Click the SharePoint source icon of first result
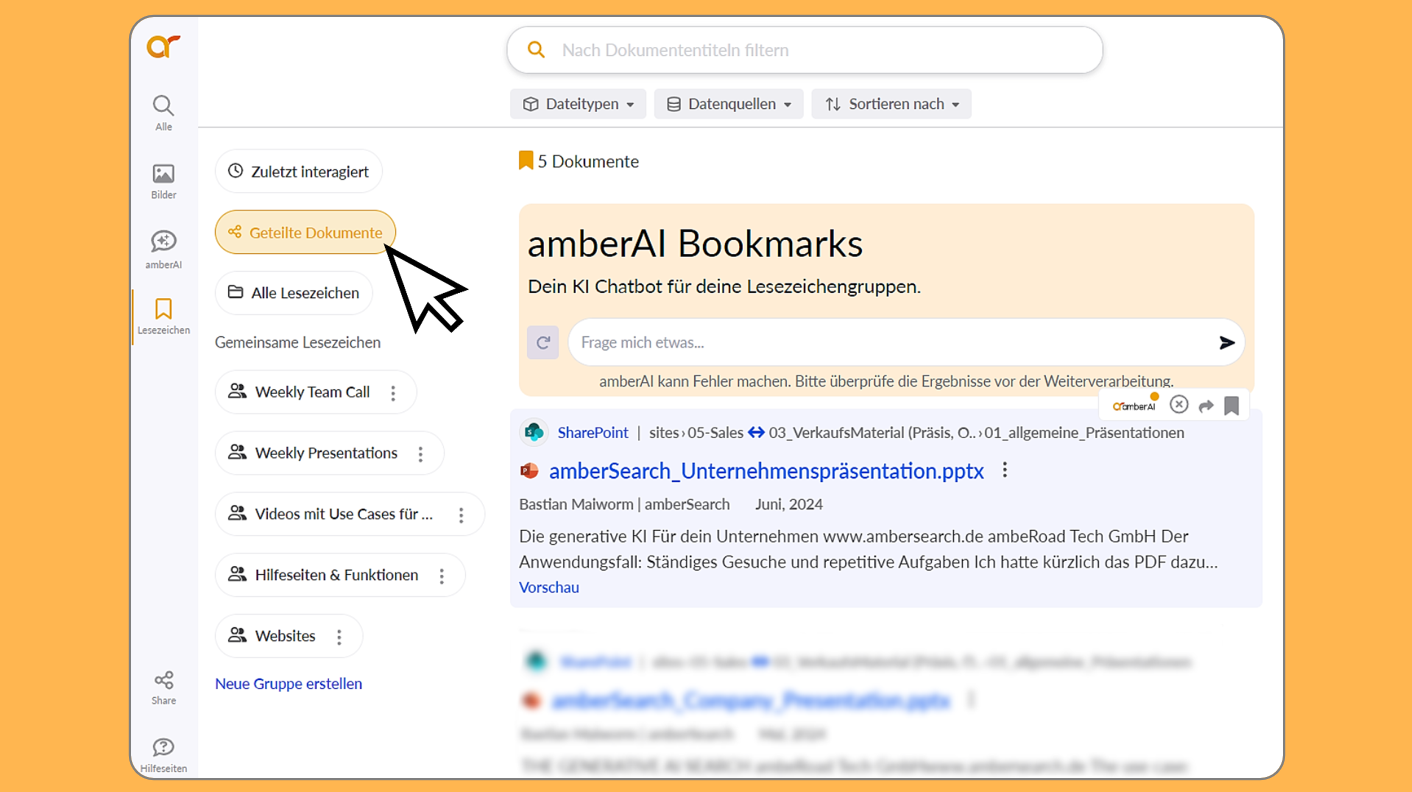Image resolution: width=1412 pixels, height=792 pixels. pyautogui.click(x=535, y=432)
